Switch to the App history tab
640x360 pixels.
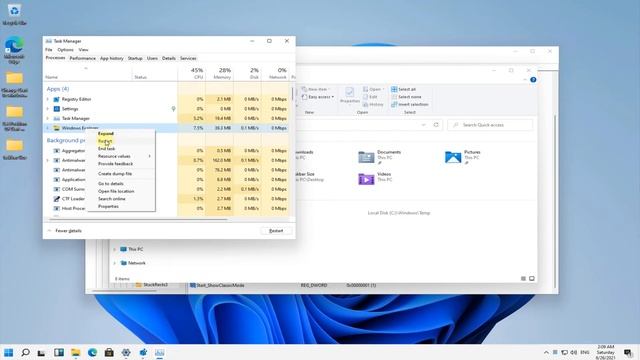click(111, 58)
